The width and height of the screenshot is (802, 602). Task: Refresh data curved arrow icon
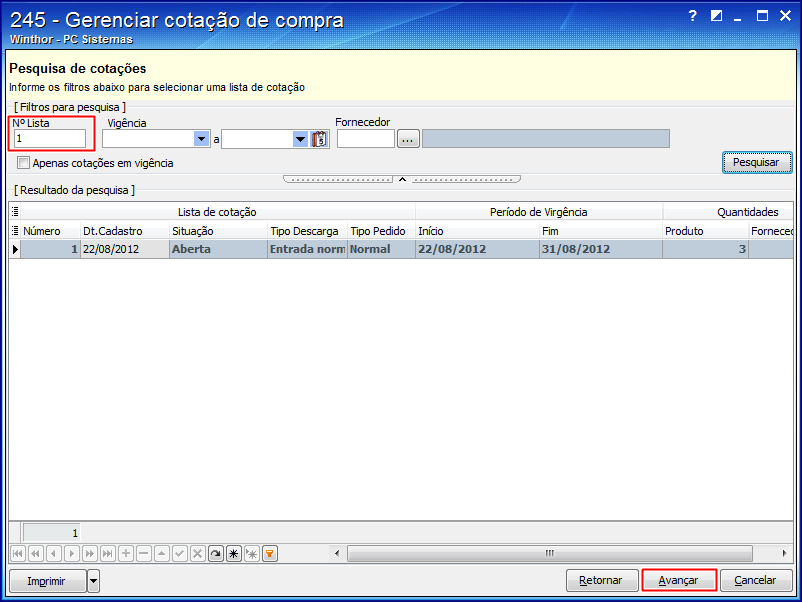click(216, 553)
